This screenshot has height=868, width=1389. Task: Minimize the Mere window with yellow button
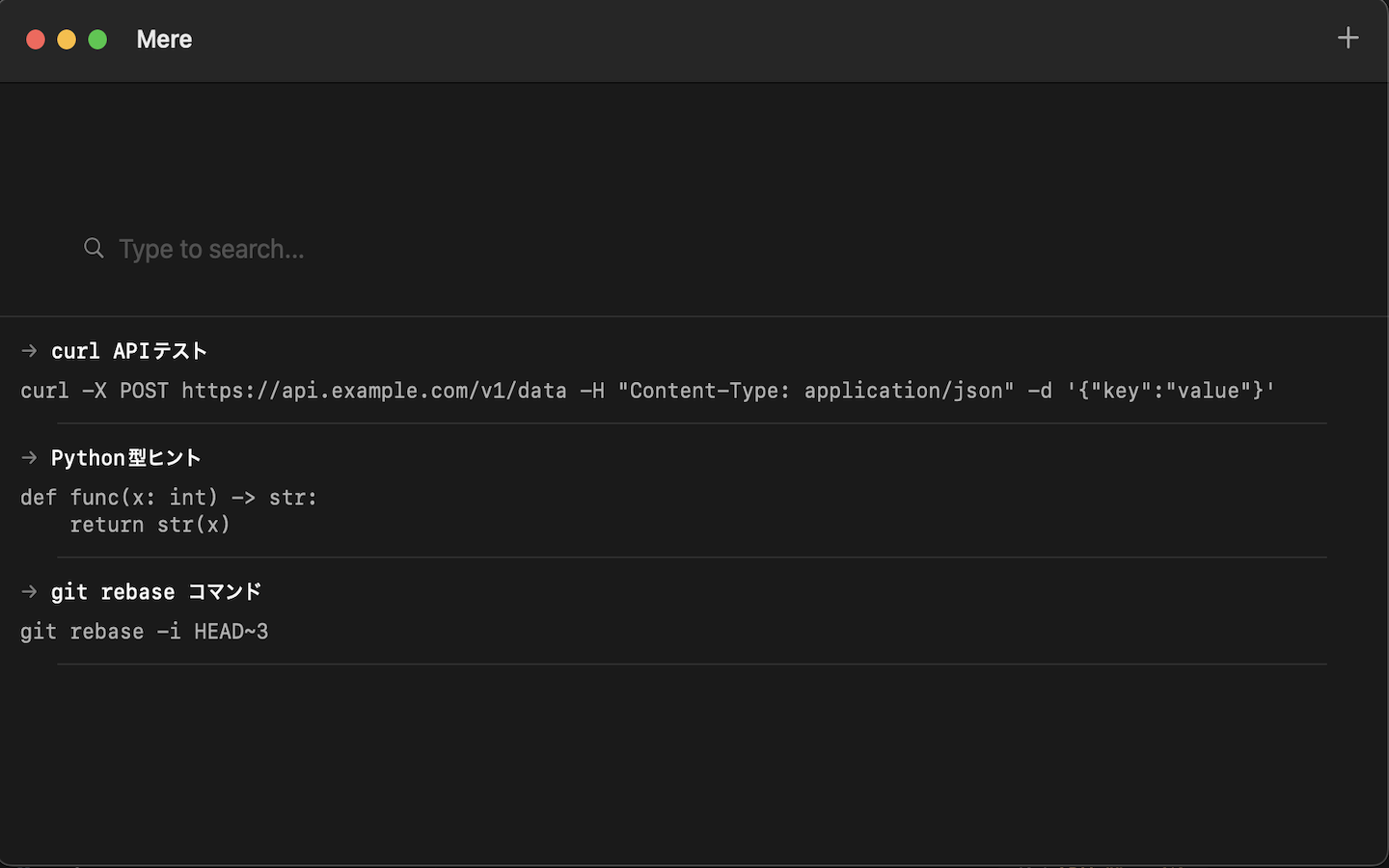67,40
